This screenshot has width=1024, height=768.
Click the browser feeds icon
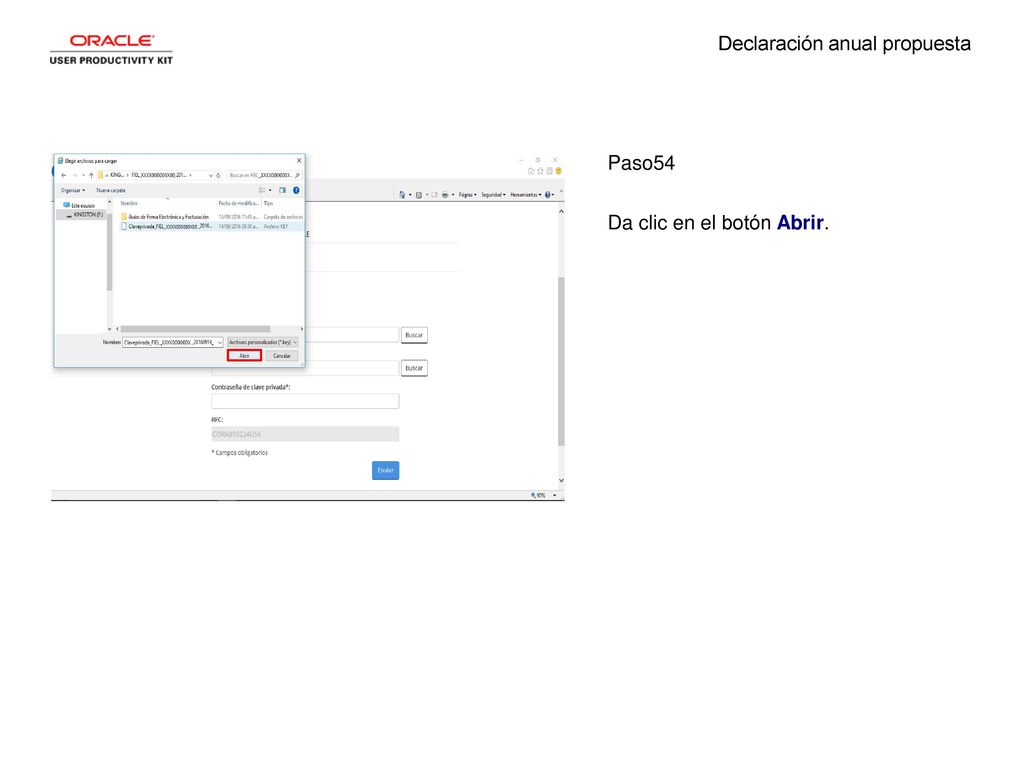point(419,195)
